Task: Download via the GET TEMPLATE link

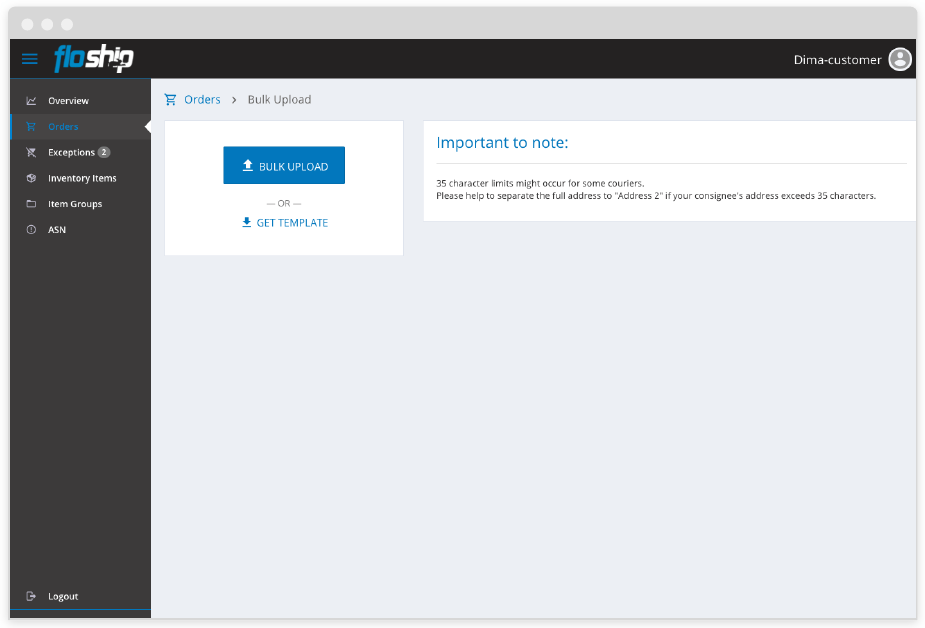Action: click(x=284, y=223)
